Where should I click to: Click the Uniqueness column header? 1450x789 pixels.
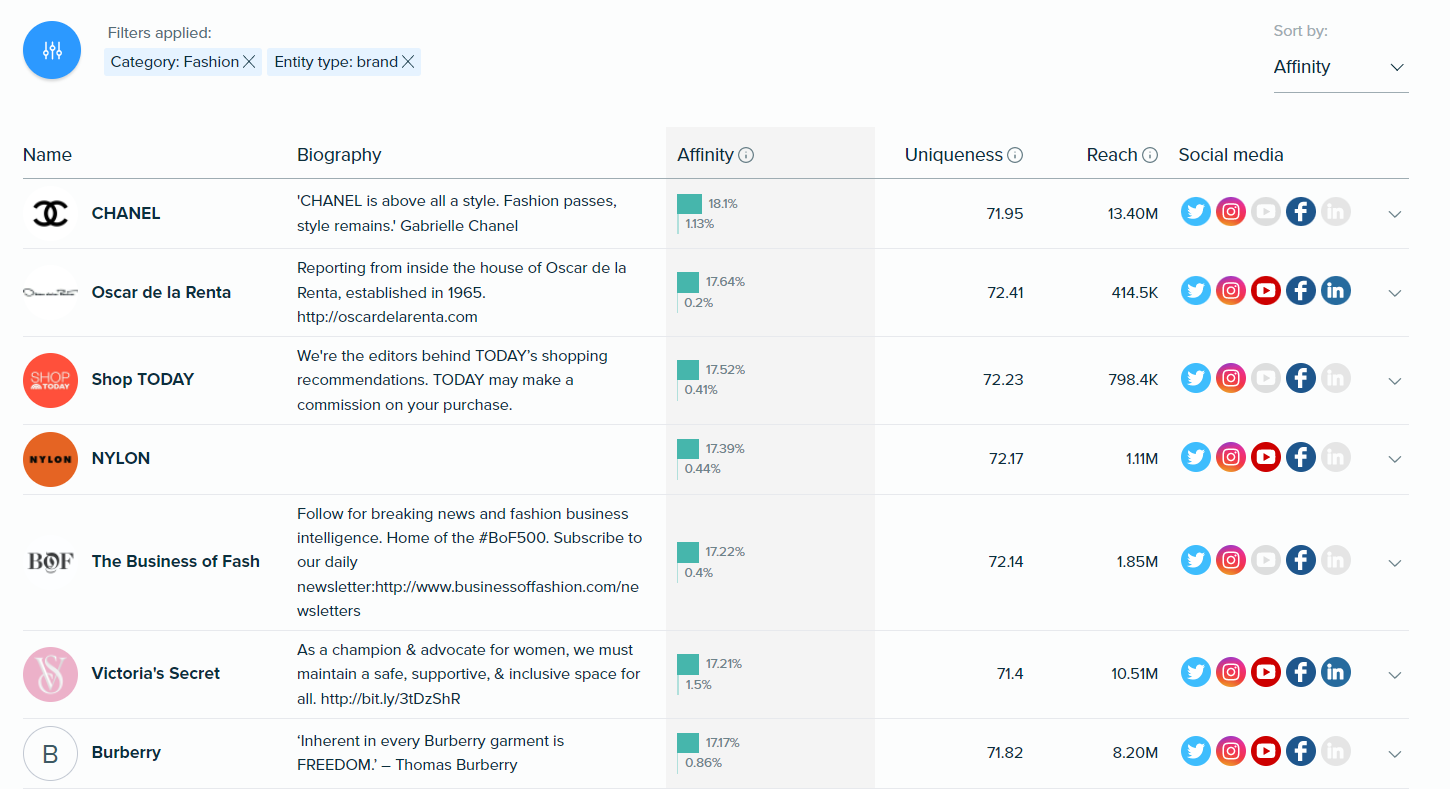pos(953,155)
